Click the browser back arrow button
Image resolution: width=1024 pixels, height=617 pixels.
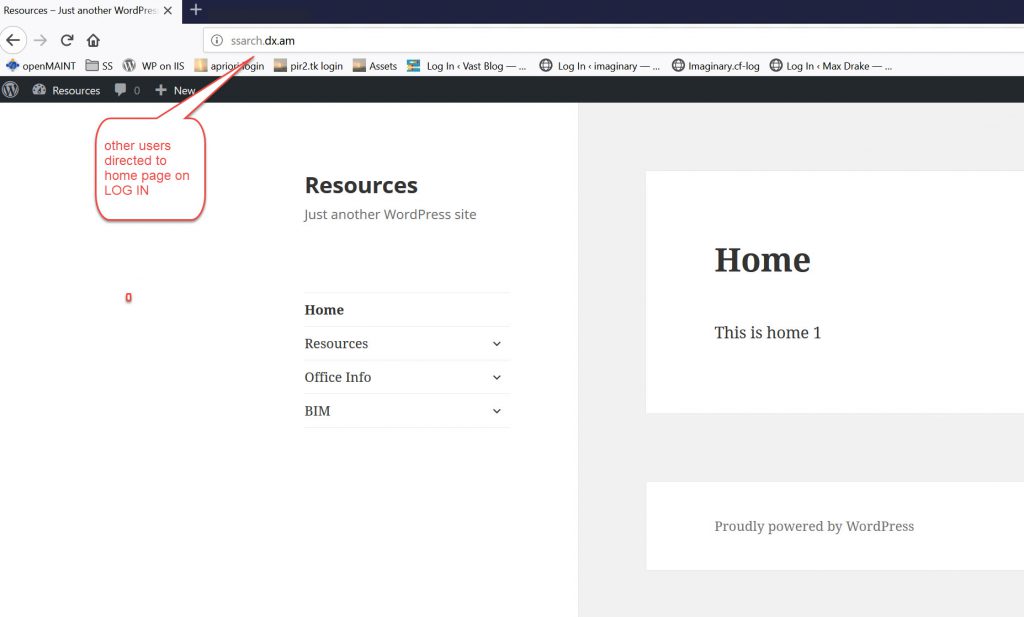13,41
